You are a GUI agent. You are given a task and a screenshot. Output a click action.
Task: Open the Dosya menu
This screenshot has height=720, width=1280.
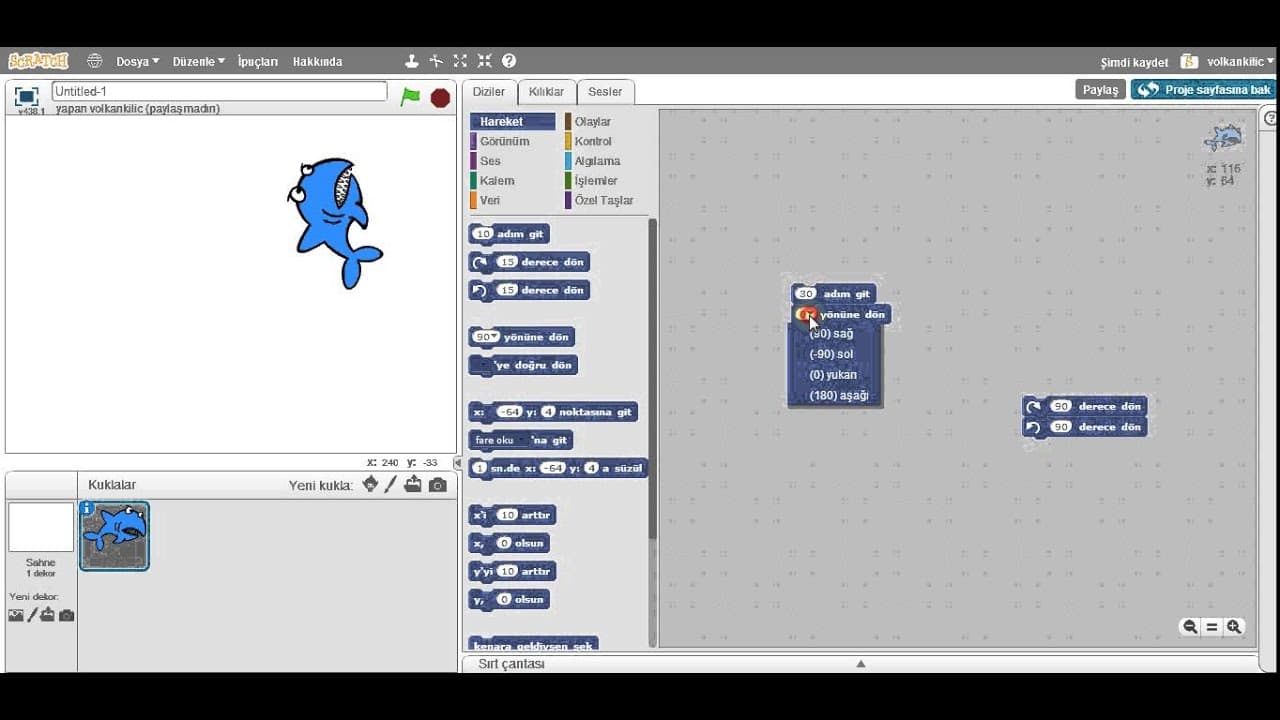click(137, 61)
